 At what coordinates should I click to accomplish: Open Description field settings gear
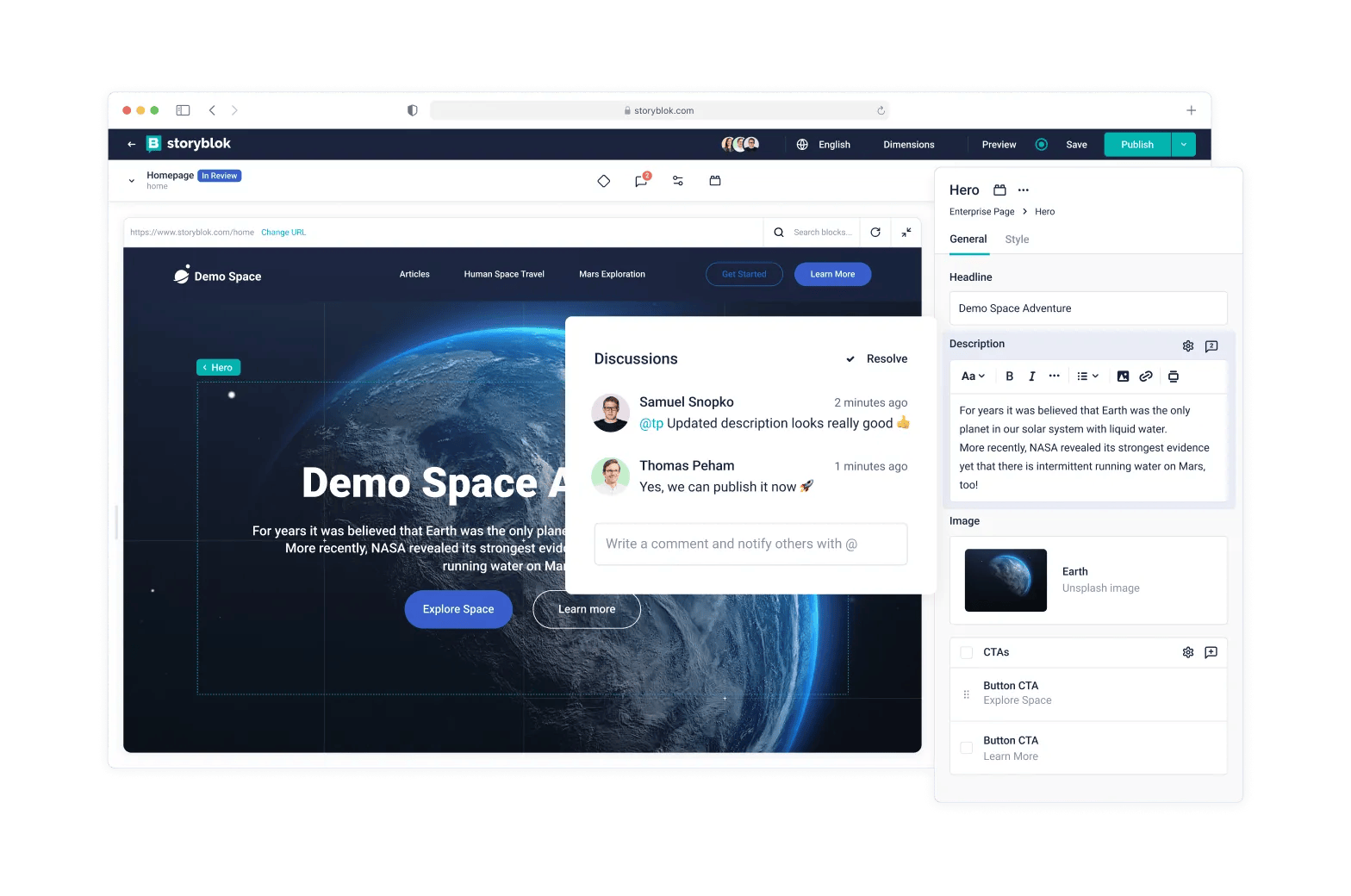(x=1188, y=345)
